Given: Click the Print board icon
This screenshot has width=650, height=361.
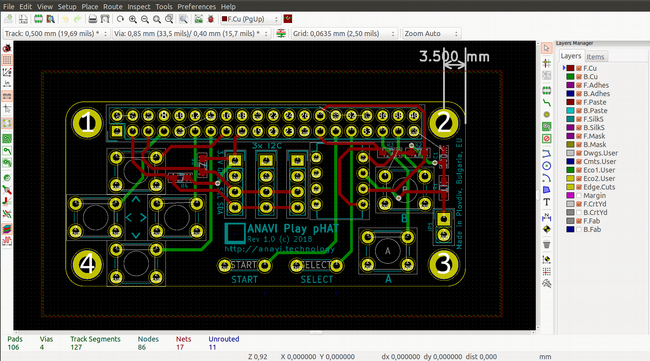Looking at the screenshot, I should pos(93,19).
